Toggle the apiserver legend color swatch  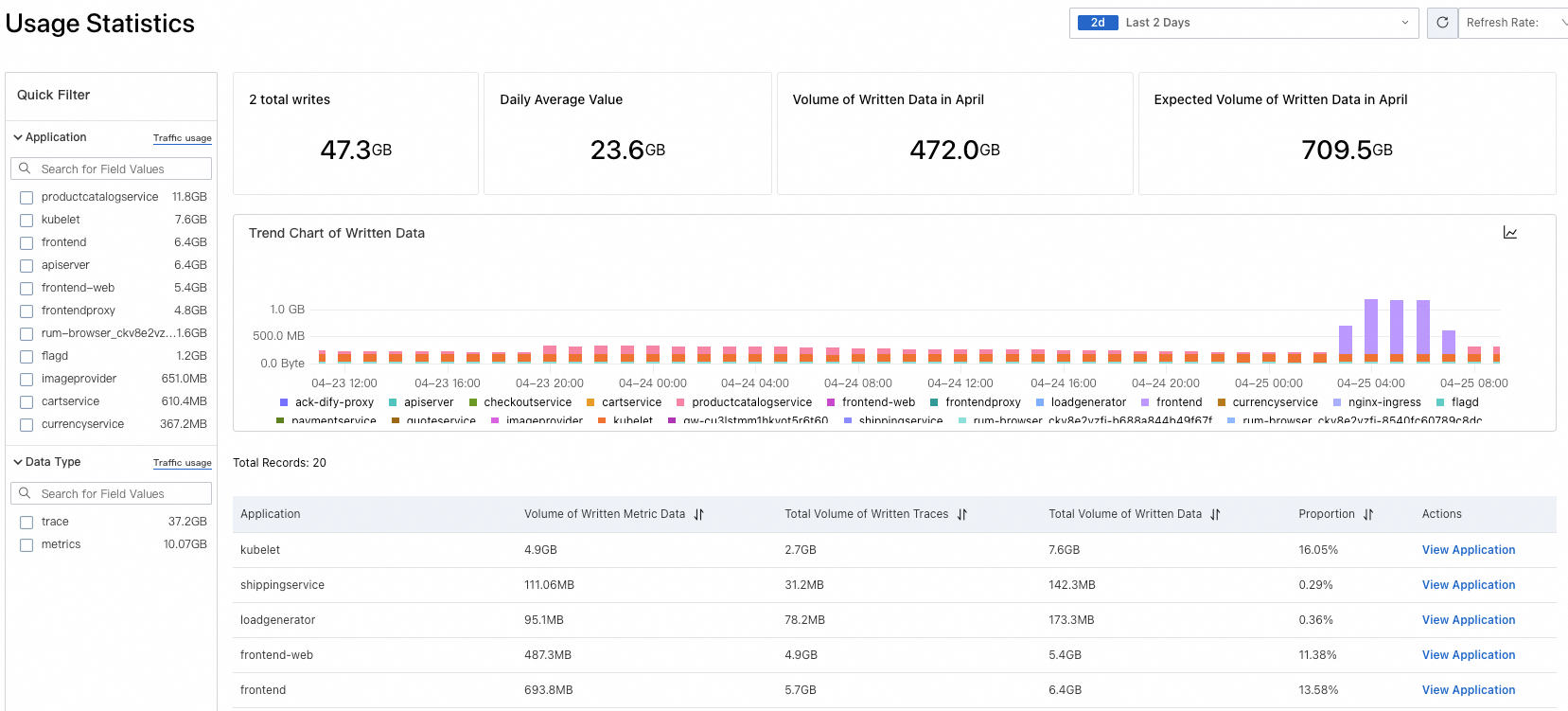tap(394, 402)
